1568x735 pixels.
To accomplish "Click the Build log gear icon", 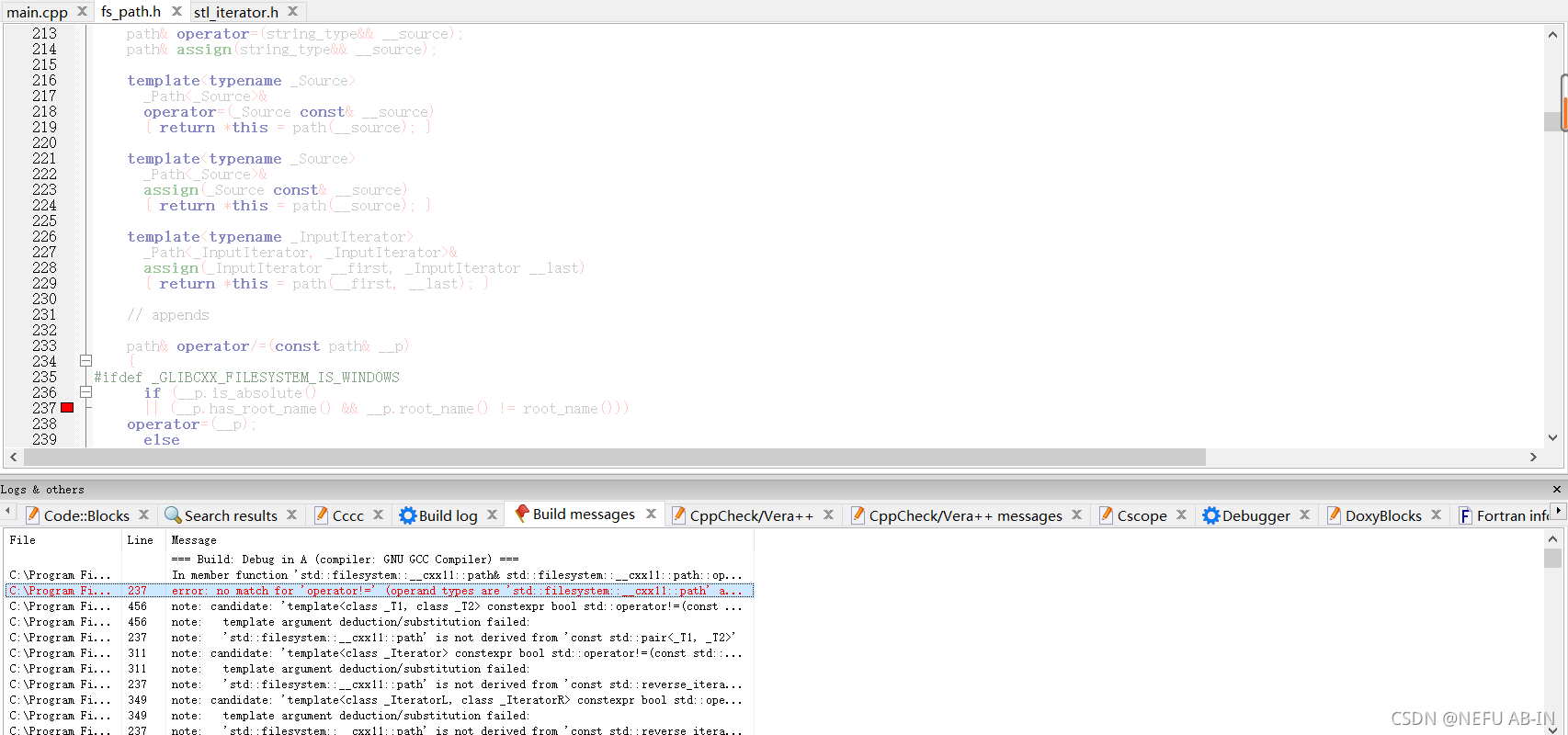I will pos(408,515).
